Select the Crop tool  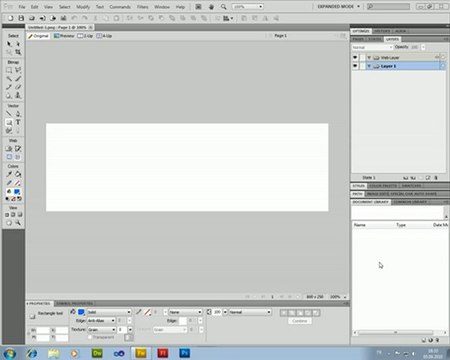click(18, 52)
